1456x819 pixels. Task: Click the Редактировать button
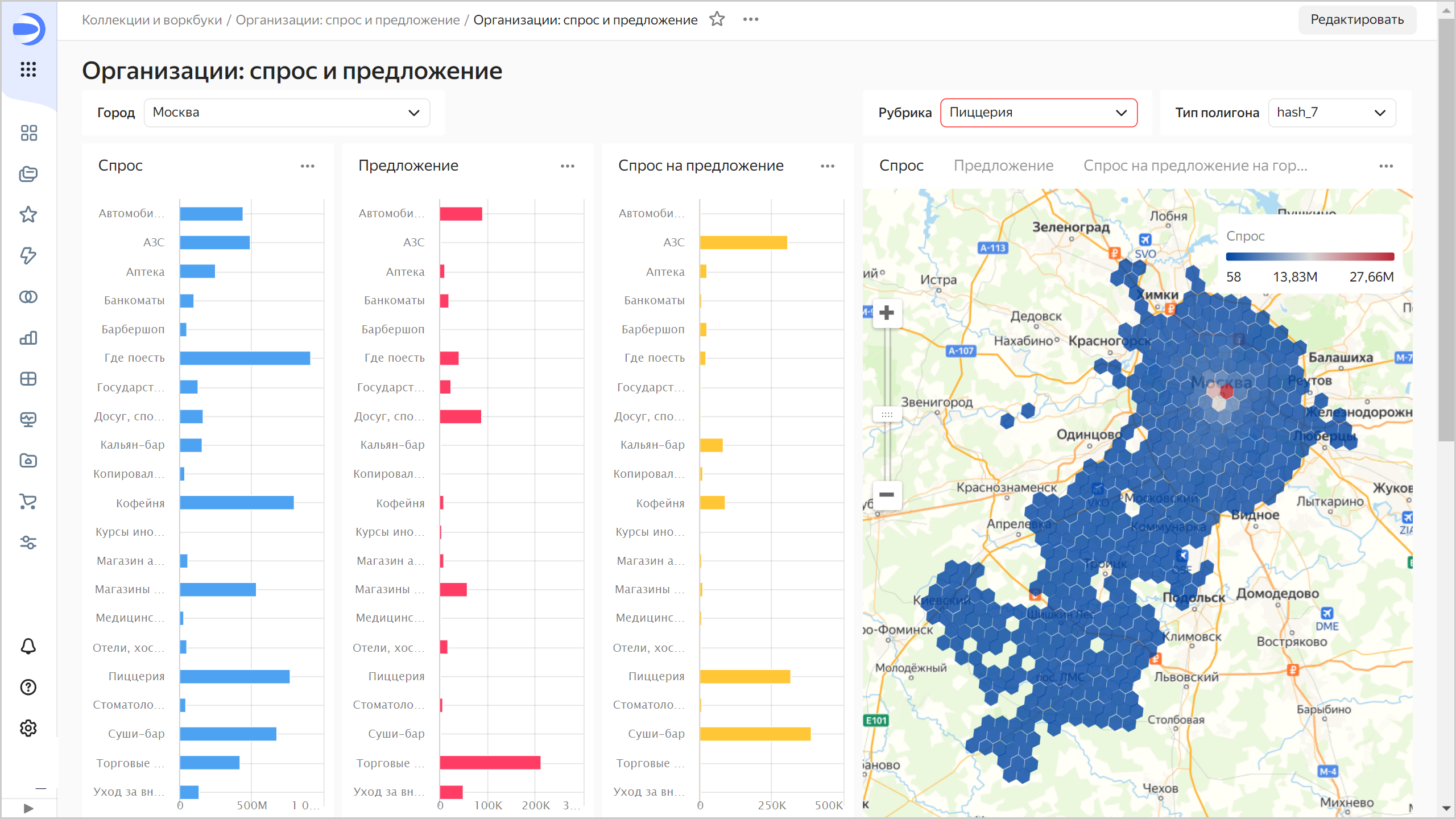click(1356, 20)
